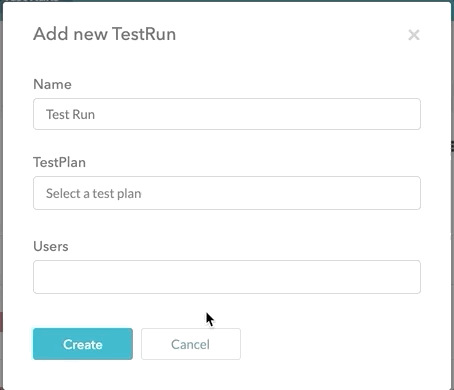This screenshot has width=454, height=390.
Task: Click the Create button
Action: (83, 344)
